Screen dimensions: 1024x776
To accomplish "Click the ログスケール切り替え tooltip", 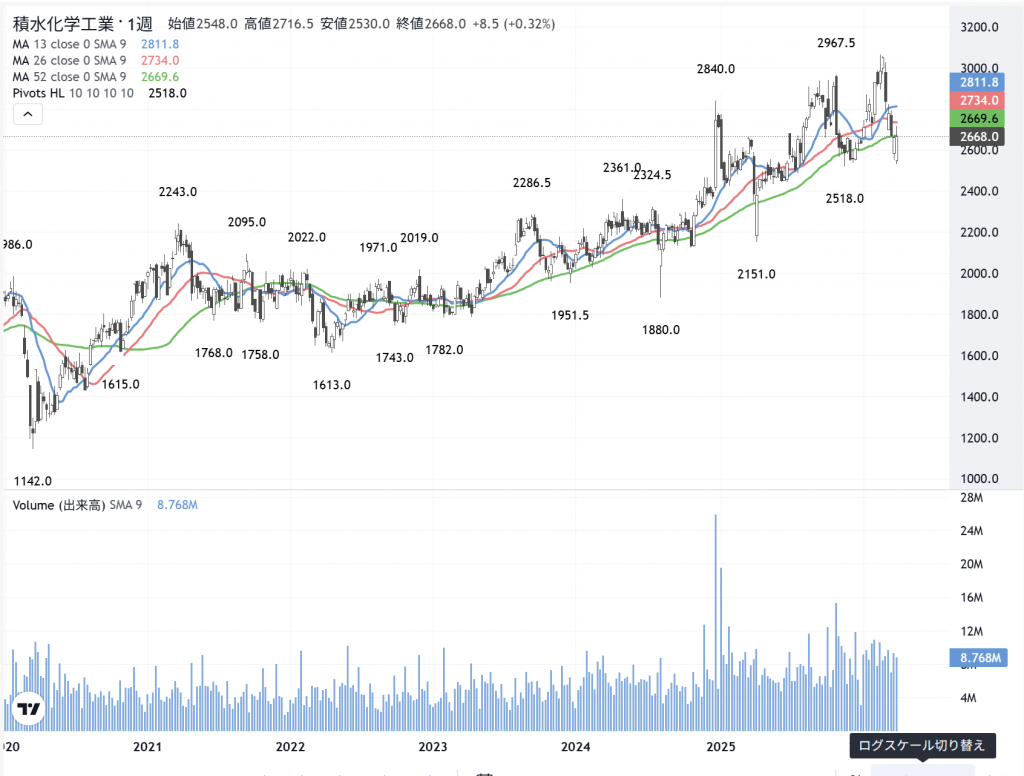I will tap(923, 745).
